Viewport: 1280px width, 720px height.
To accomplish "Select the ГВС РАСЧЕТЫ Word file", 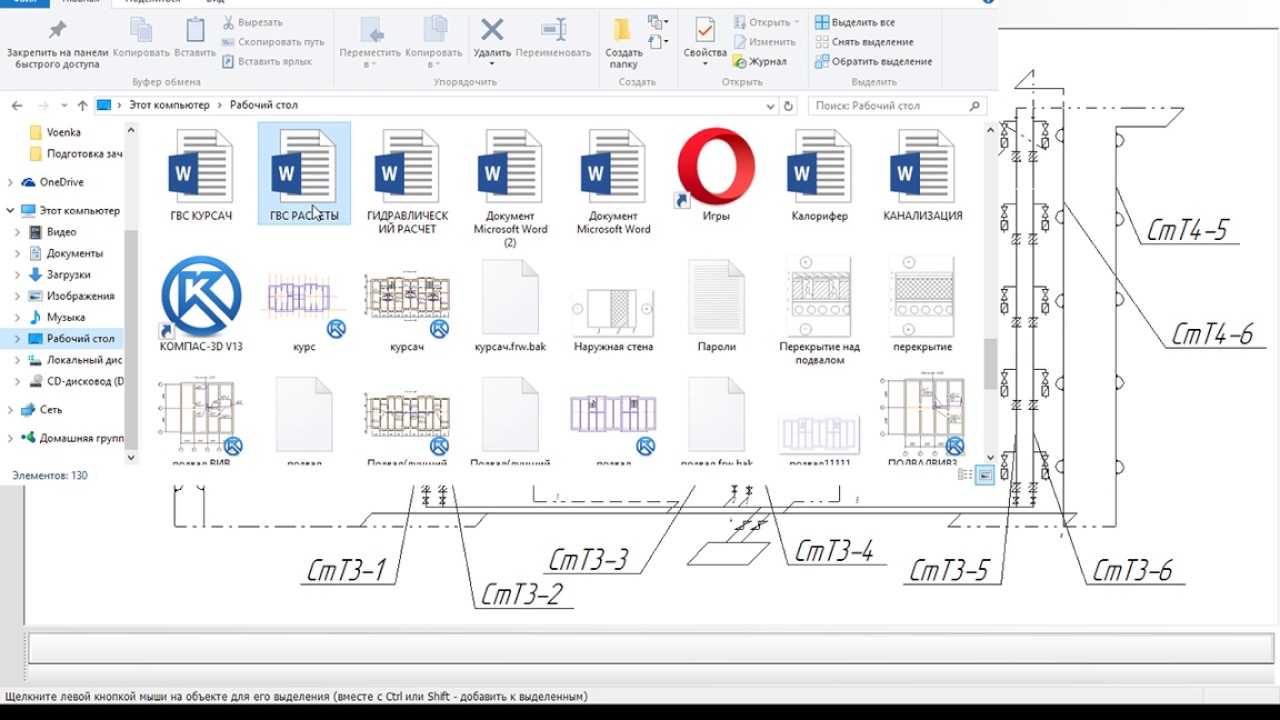I will (x=304, y=174).
